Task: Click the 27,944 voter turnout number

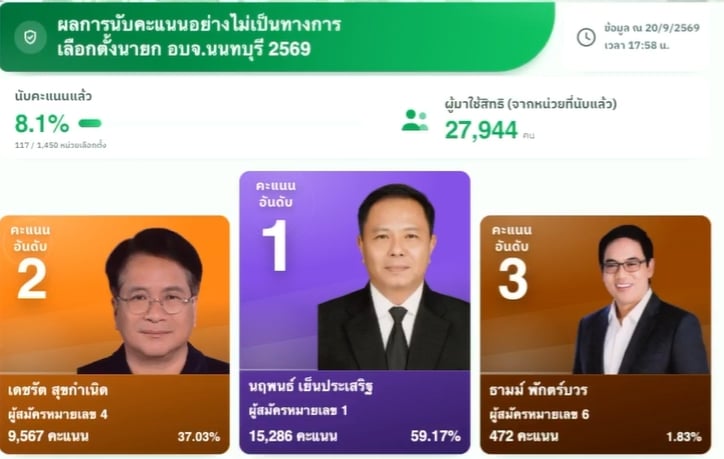Action: [481, 130]
